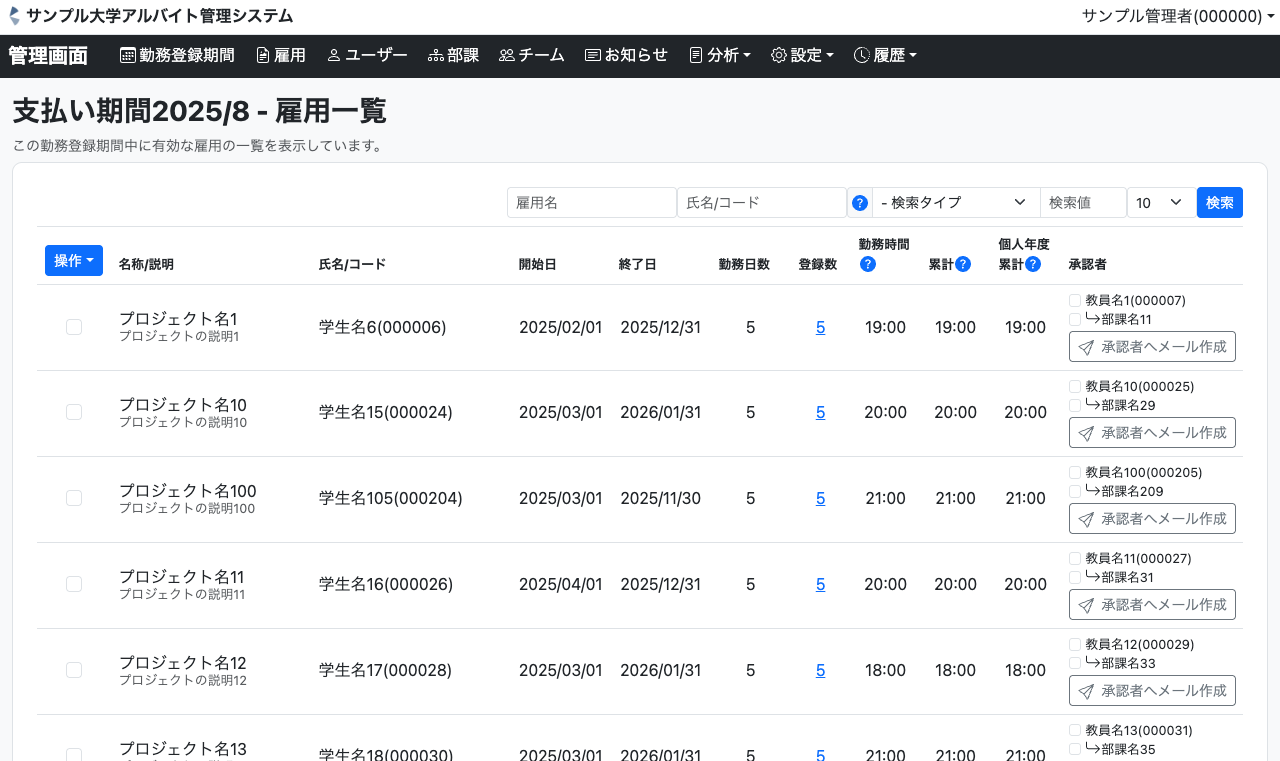The height and width of the screenshot is (761, 1280).
Task: Open the お知らせ page
Action: [626, 56]
